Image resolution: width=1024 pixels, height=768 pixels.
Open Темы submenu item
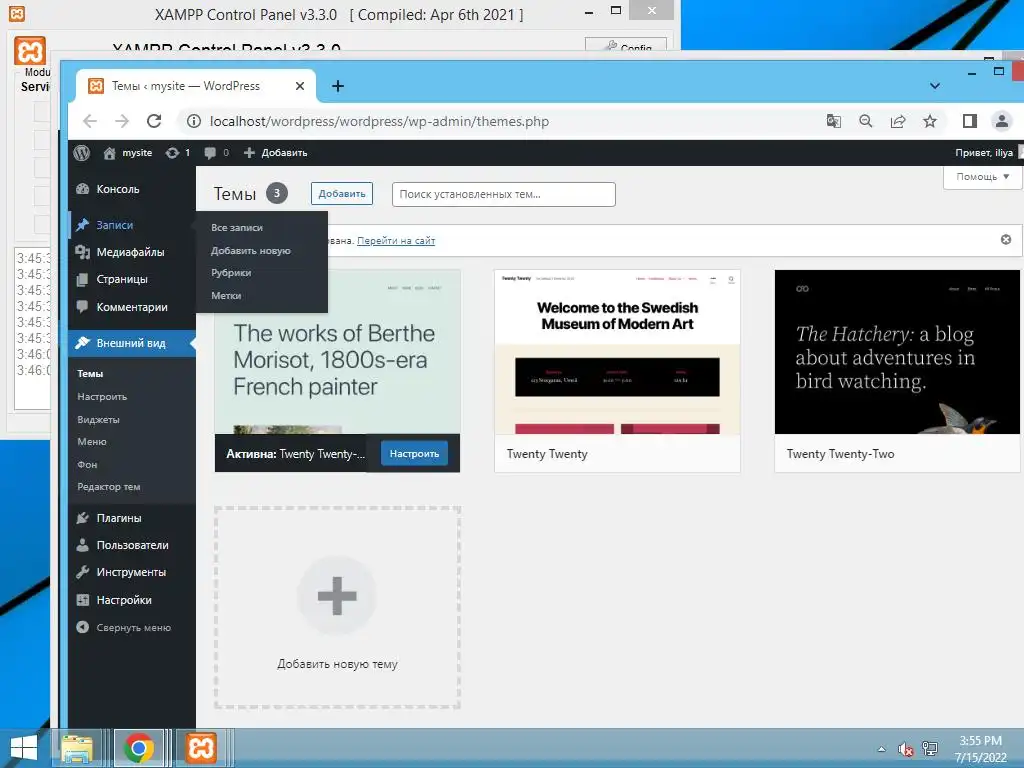tap(90, 374)
